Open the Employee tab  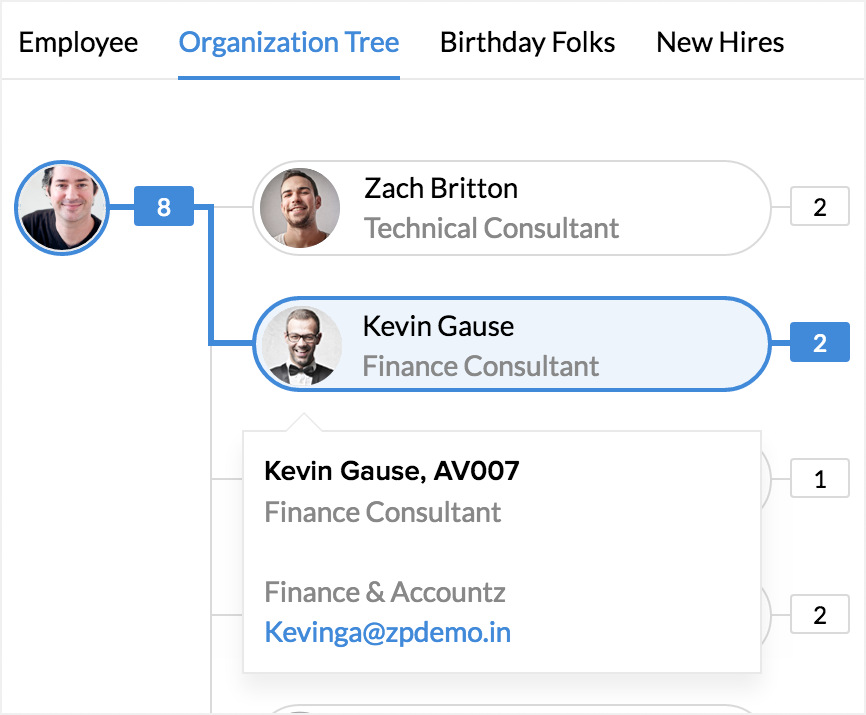[x=78, y=43]
